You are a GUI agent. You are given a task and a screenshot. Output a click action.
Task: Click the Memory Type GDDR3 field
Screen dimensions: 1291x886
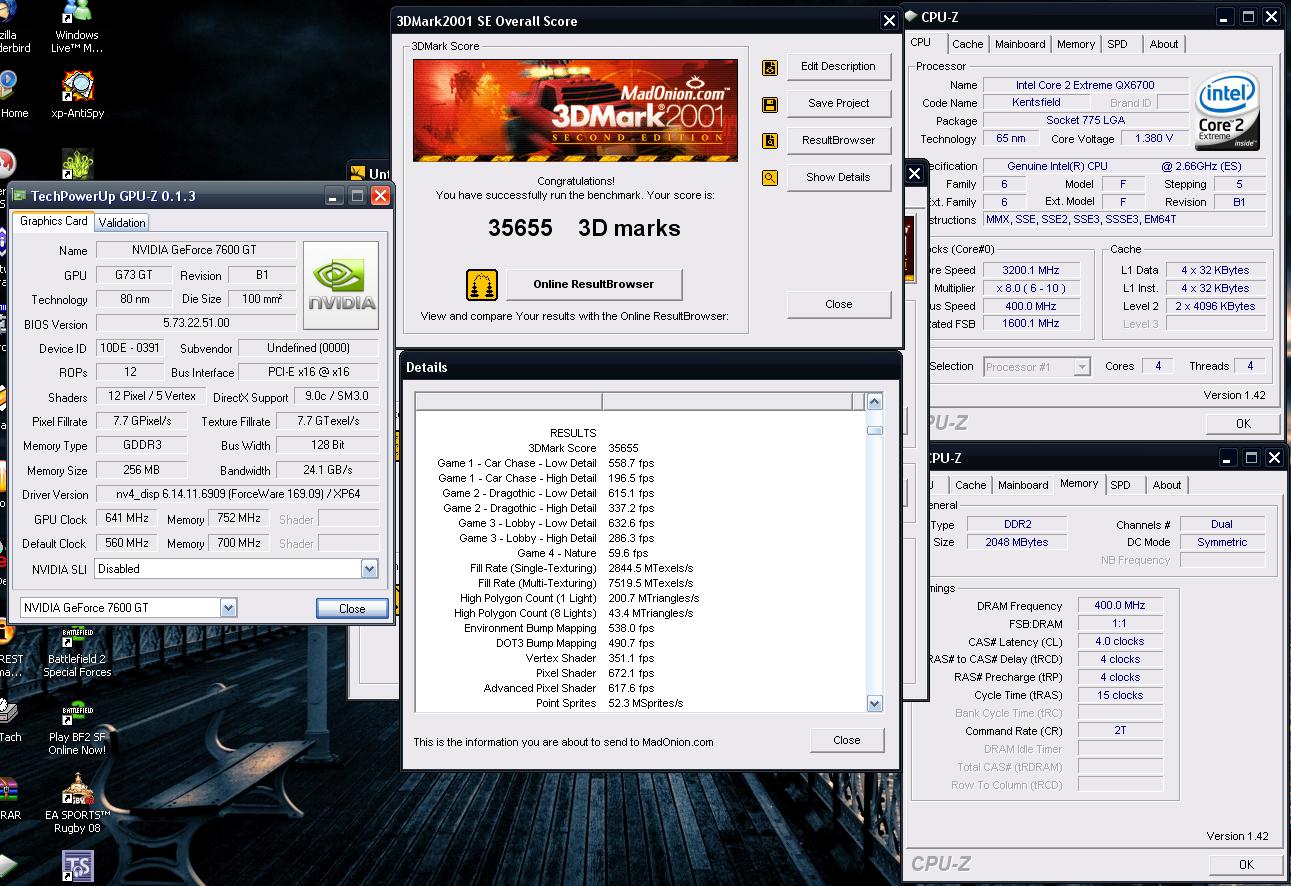[141, 445]
